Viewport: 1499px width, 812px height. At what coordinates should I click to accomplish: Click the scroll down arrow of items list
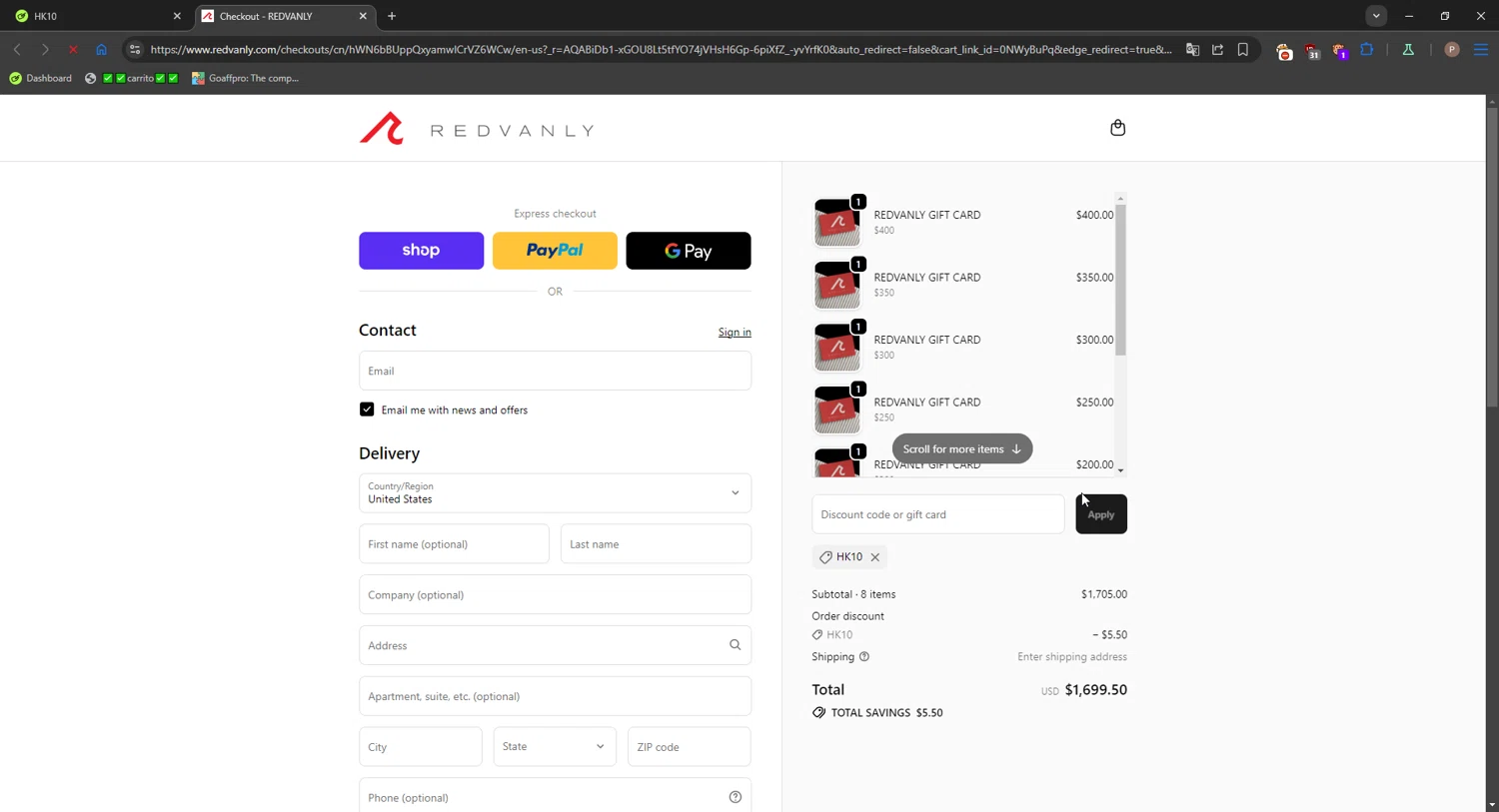pyautogui.click(x=1120, y=470)
